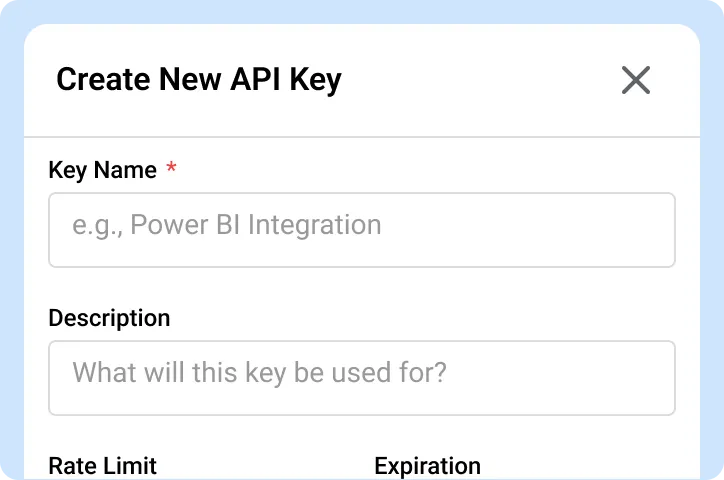
Task: Click the red required asterisk
Action: click(171, 169)
